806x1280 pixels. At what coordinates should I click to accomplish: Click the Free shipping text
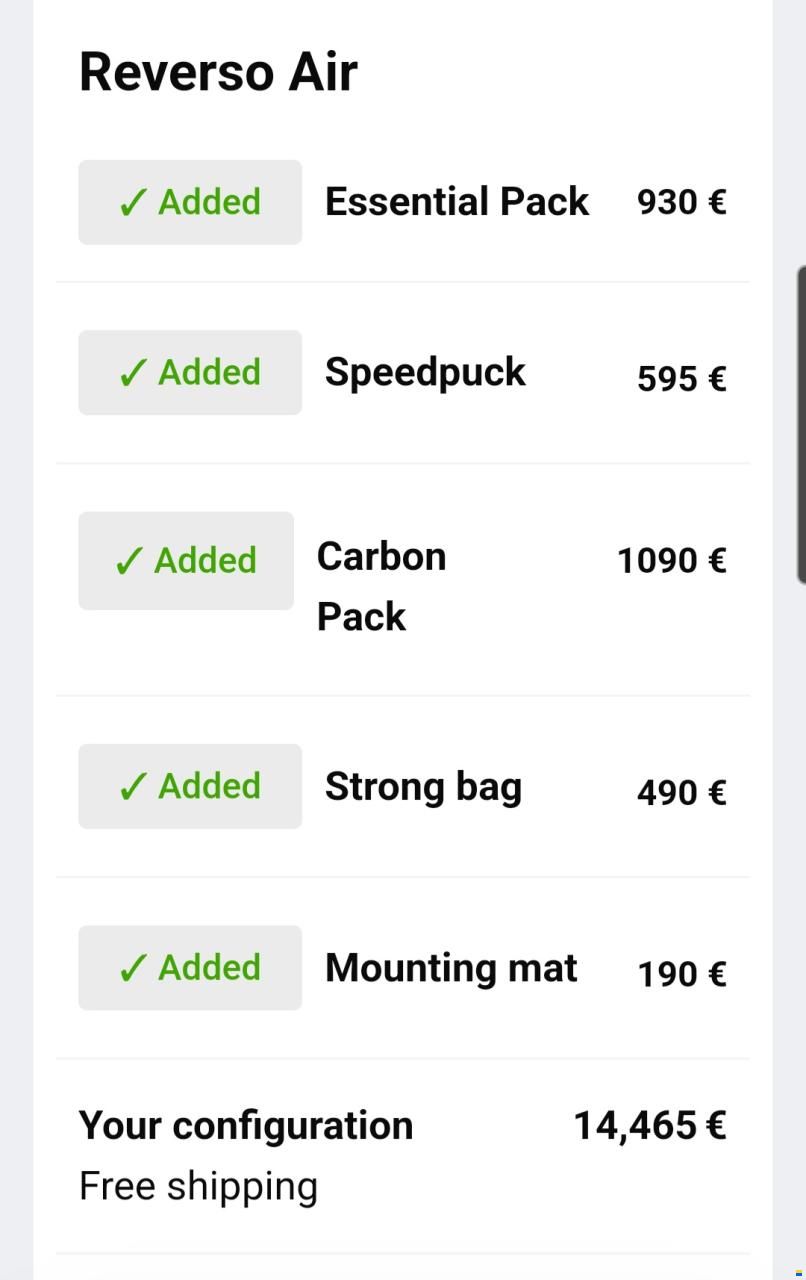[198, 1186]
